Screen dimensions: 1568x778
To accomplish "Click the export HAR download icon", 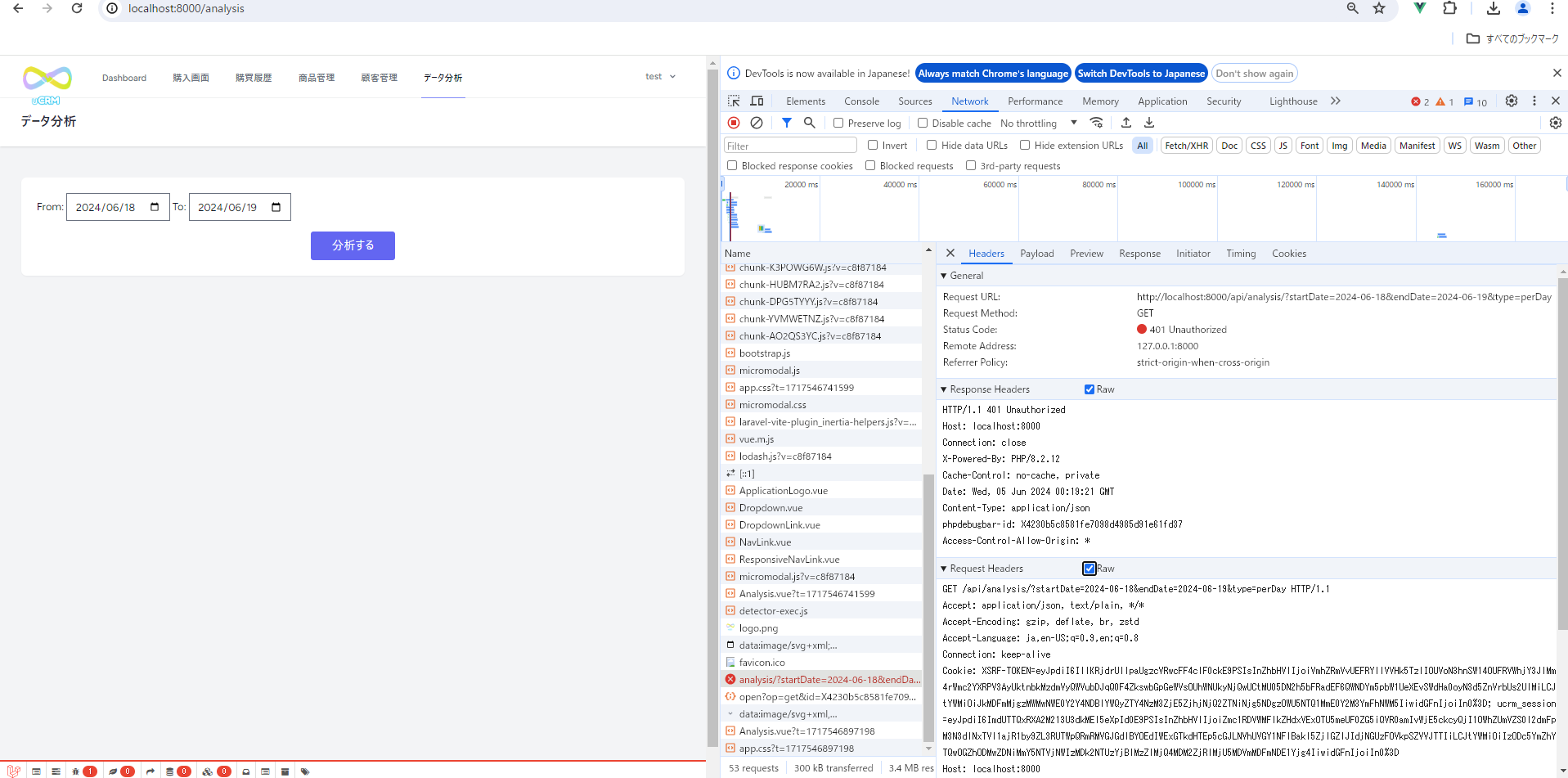I will point(1148,123).
